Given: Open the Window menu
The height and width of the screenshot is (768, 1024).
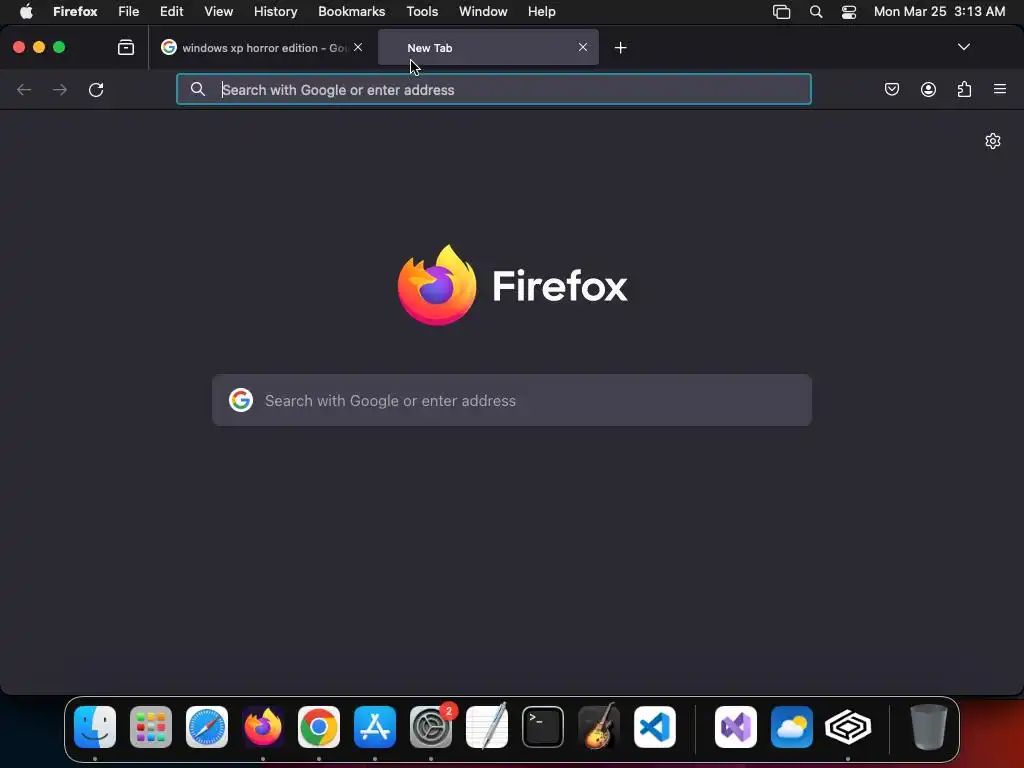Looking at the screenshot, I should point(483,11).
